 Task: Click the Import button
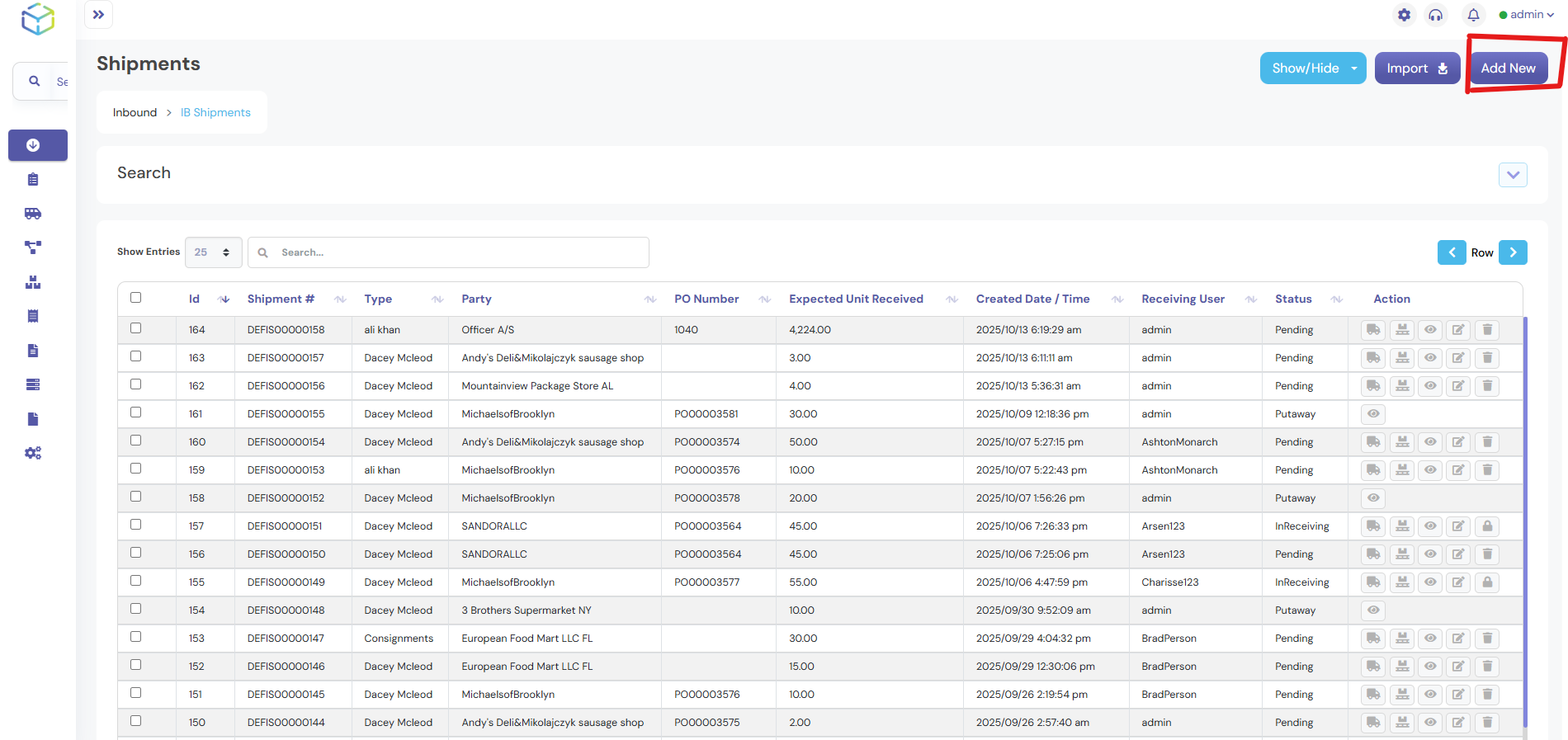pyautogui.click(x=1416, y=68)
